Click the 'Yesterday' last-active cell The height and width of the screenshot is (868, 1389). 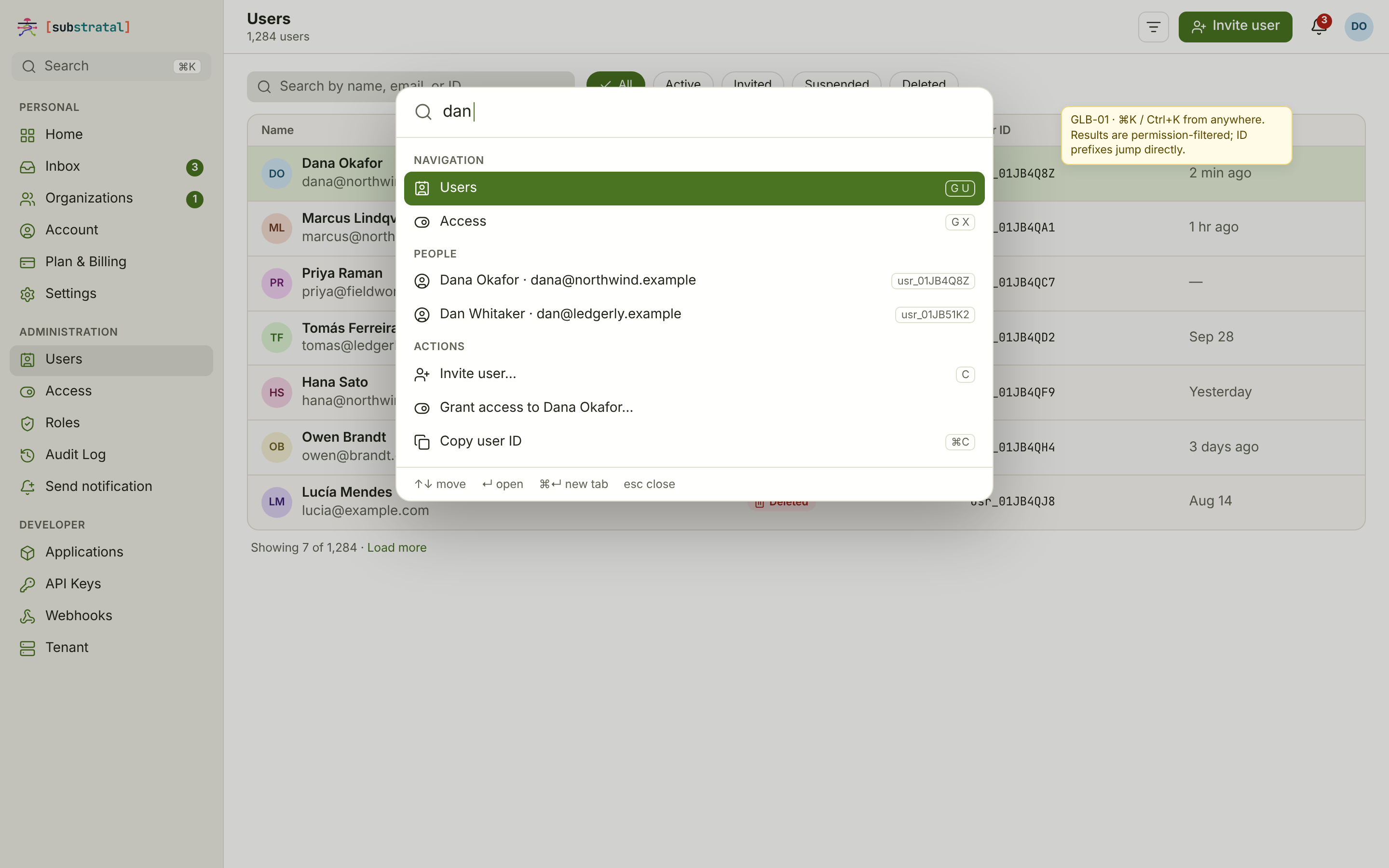(x=1220, y=392)
